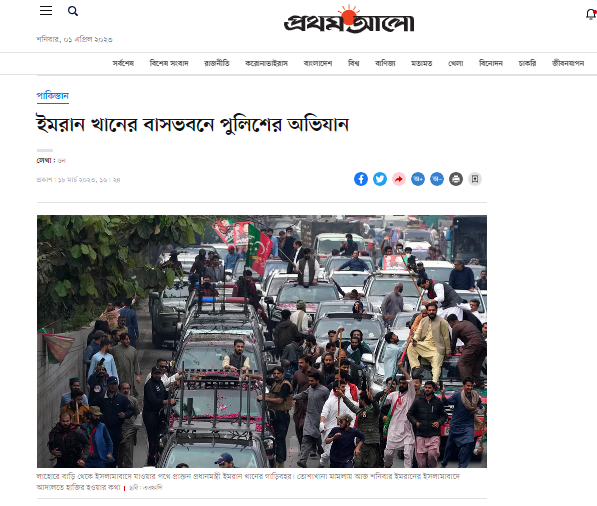Open the সর্বশেষ menu item
Image resolution: width=597 pixels, height=506 pixels.
pyautogui.click(x=123, y=63)
